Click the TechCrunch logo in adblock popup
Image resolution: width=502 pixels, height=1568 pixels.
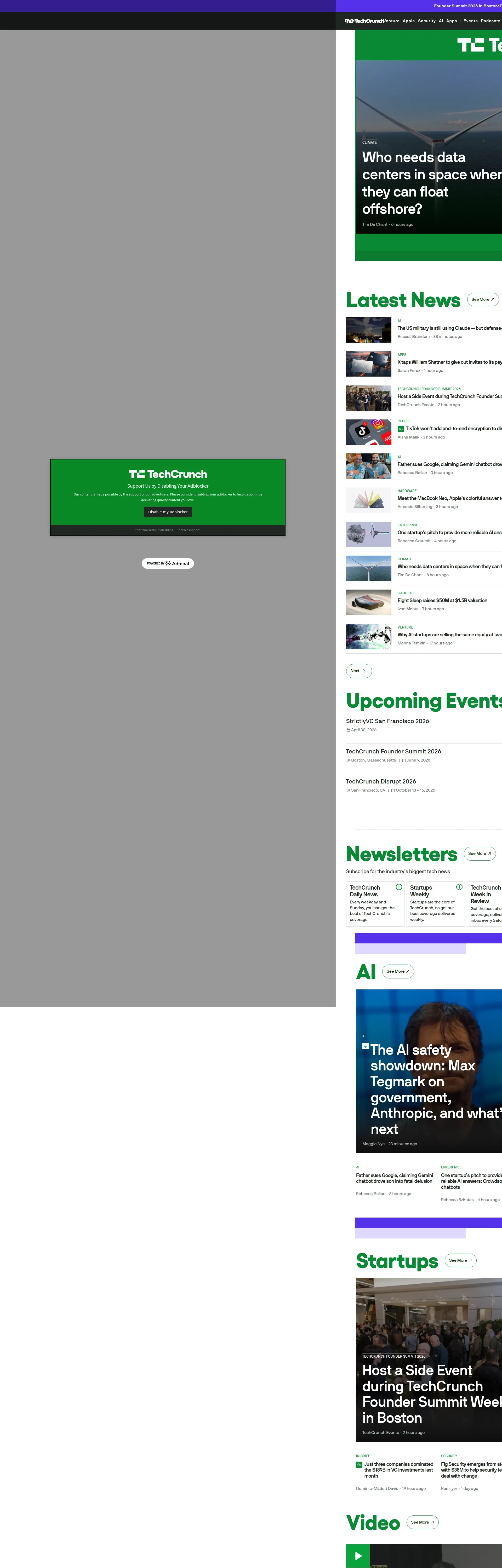point(168,474)
